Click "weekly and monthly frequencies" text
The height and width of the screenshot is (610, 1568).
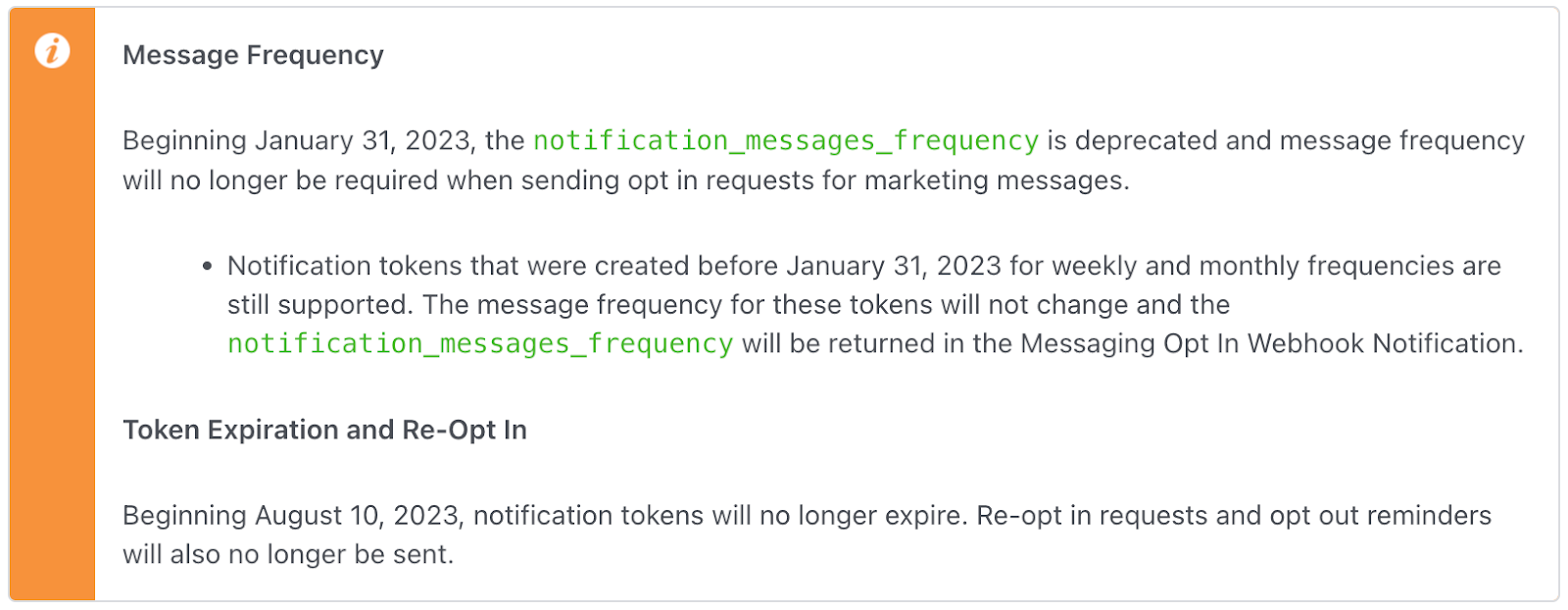click(x=1249, y=267)
